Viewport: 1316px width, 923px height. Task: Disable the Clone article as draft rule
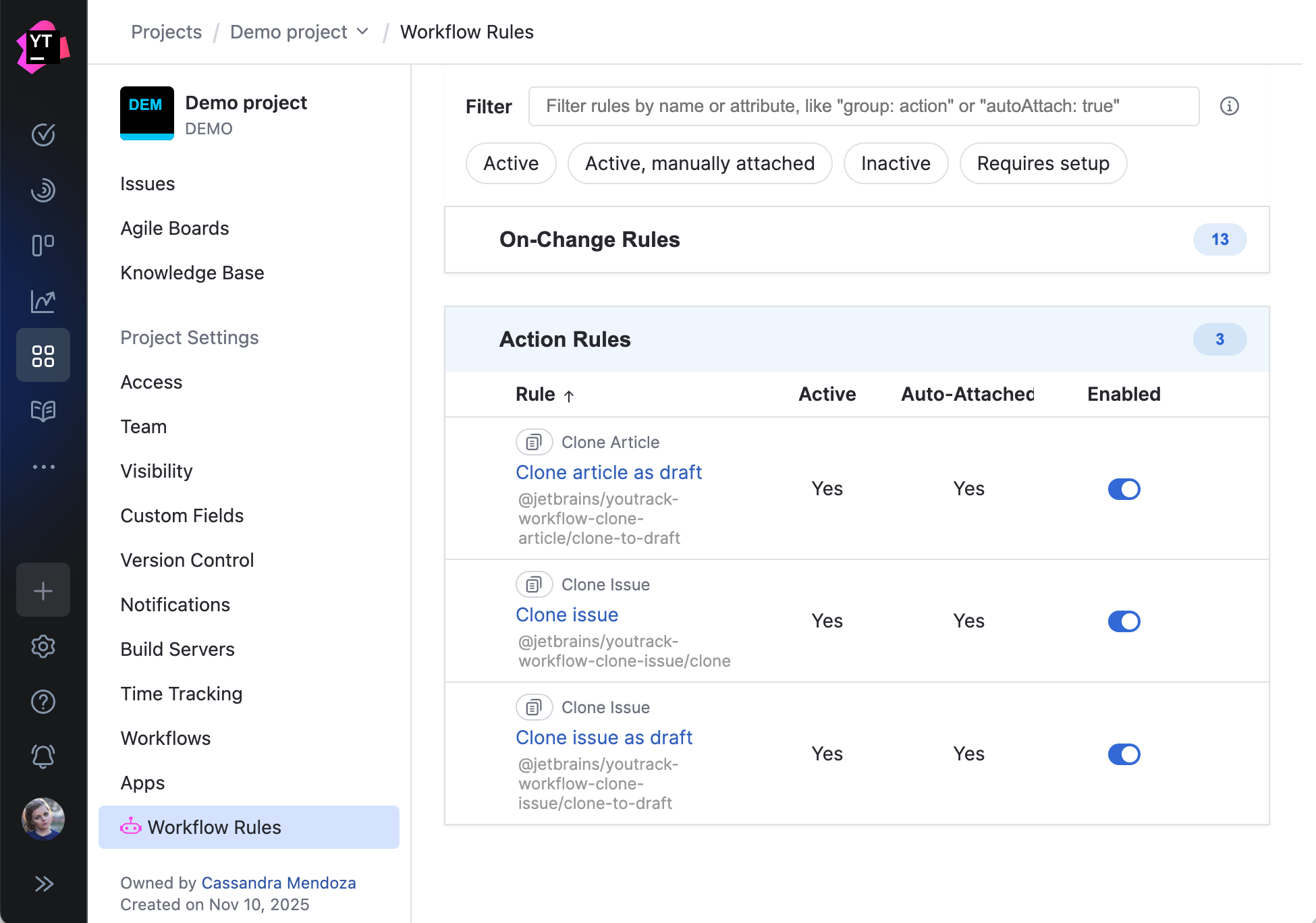pos(1124,488)
